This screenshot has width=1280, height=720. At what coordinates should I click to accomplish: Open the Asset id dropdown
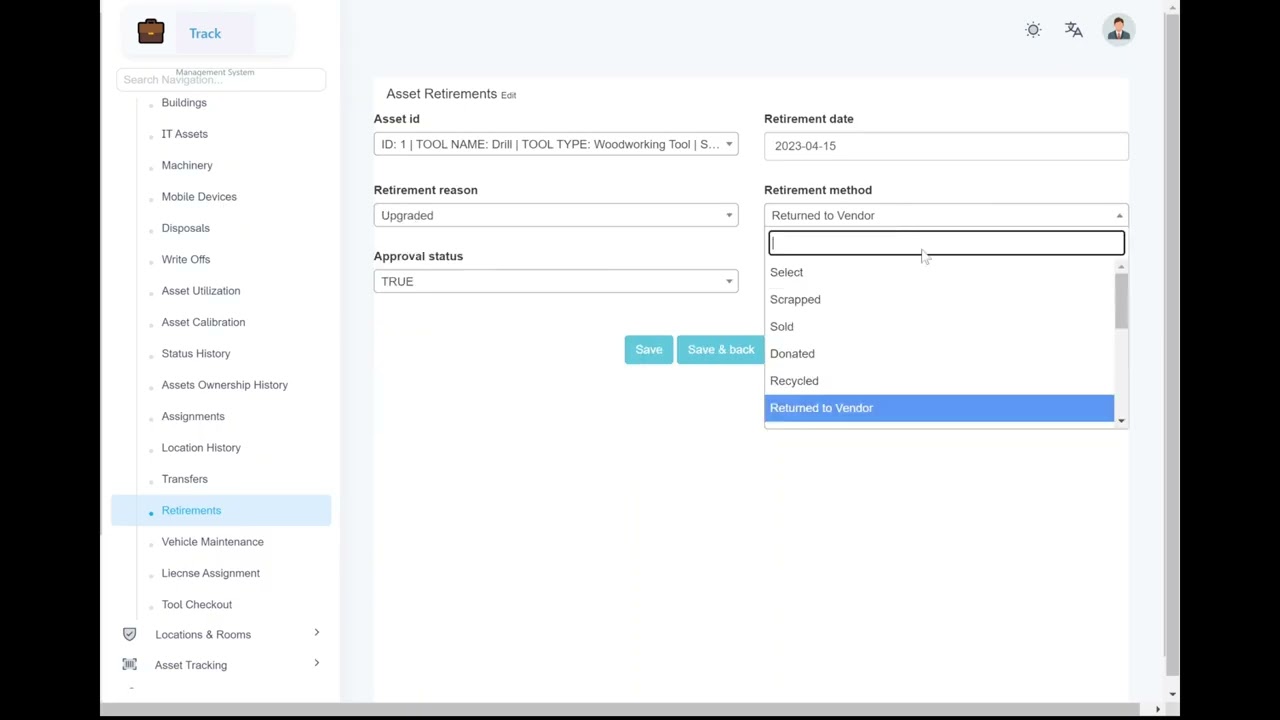pos(556,145)
